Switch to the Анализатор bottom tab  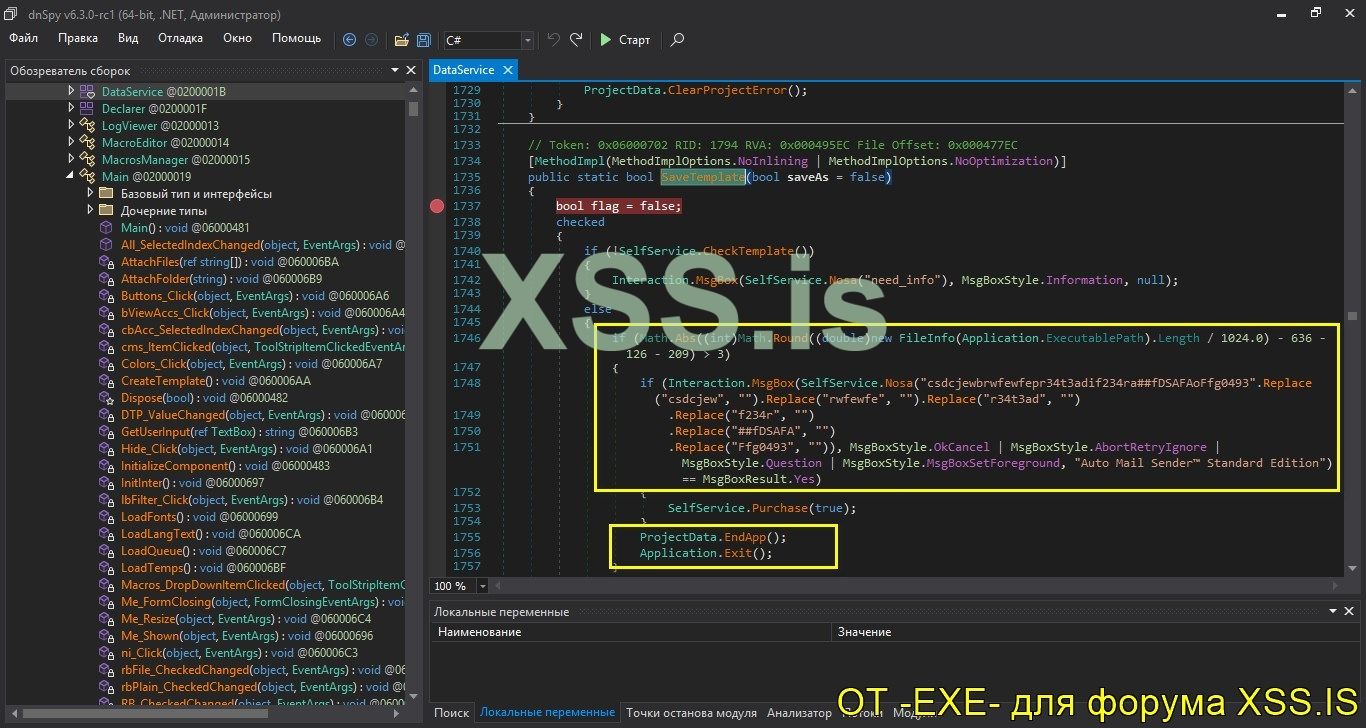click(799, 713)
